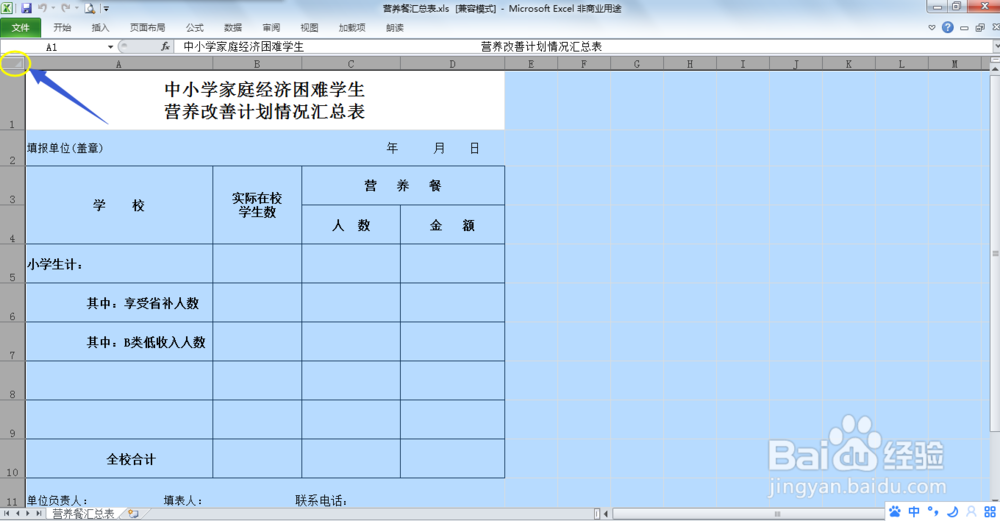1000x521 pixels.
Task: Click into the formula bar text
Action: click(584, 47)
